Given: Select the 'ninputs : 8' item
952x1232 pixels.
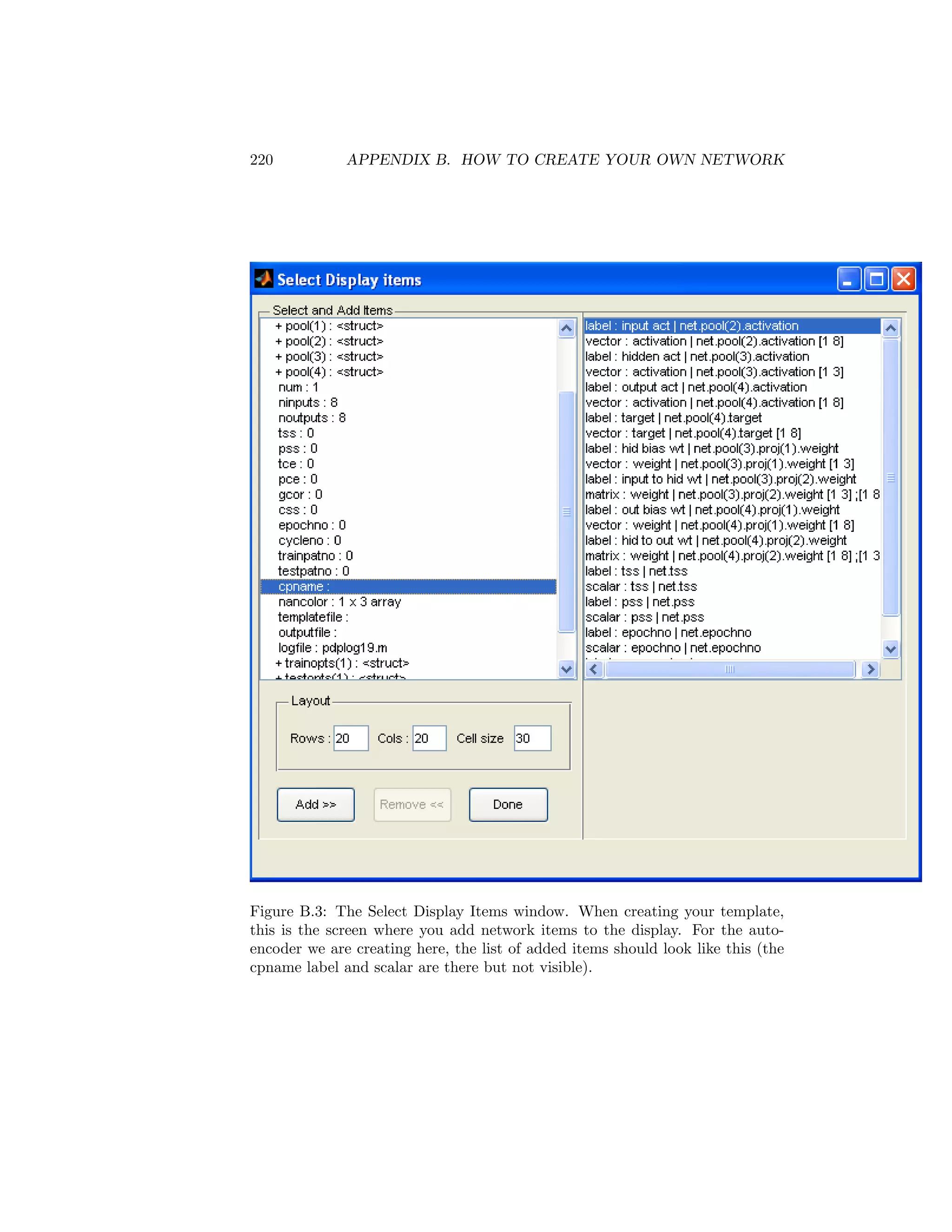Looking at the screenshot, I should click(408, 402).
